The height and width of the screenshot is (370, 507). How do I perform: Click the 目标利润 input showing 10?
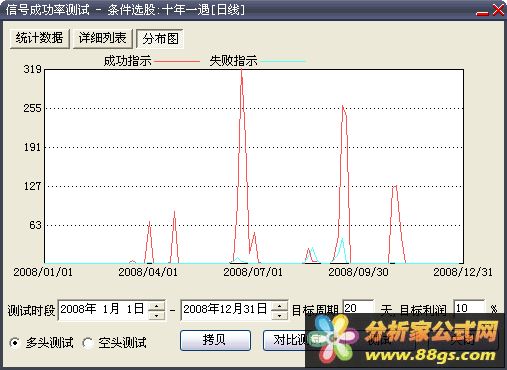(x=469, y=307)
